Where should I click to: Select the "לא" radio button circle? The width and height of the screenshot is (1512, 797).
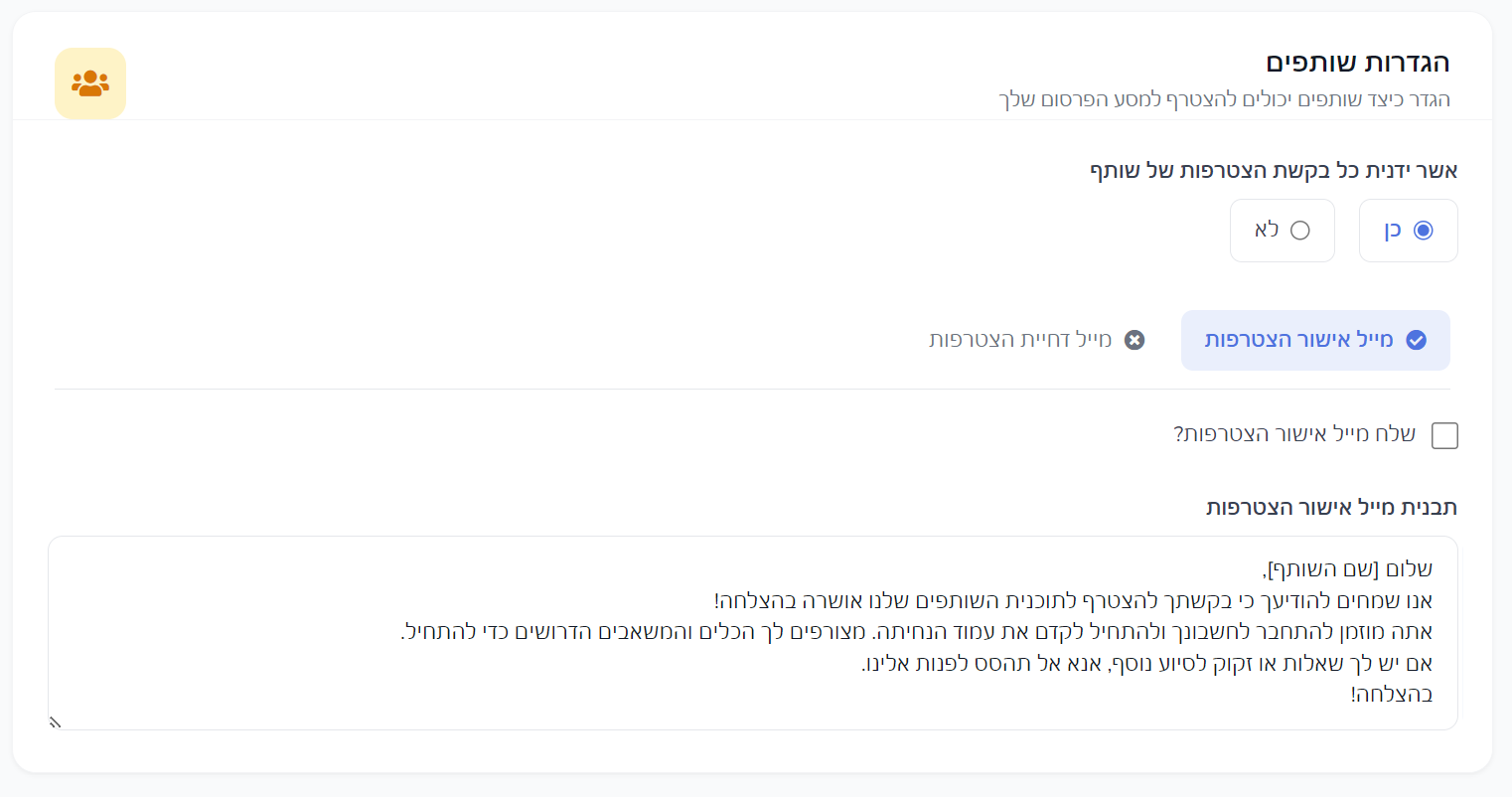(1300, 231)
